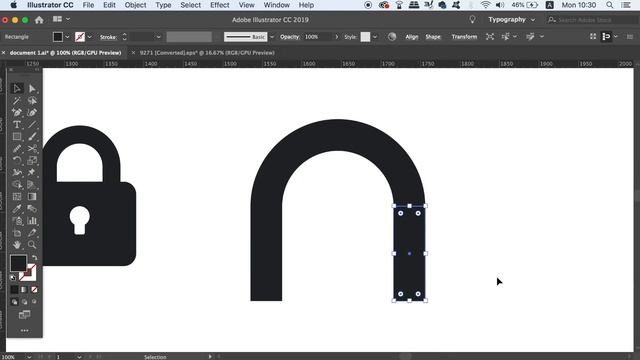This screenshot has height=360, width=640.
Task: Open the Recolor Artwork wheel icon
Action: click(x=392, y=37)
